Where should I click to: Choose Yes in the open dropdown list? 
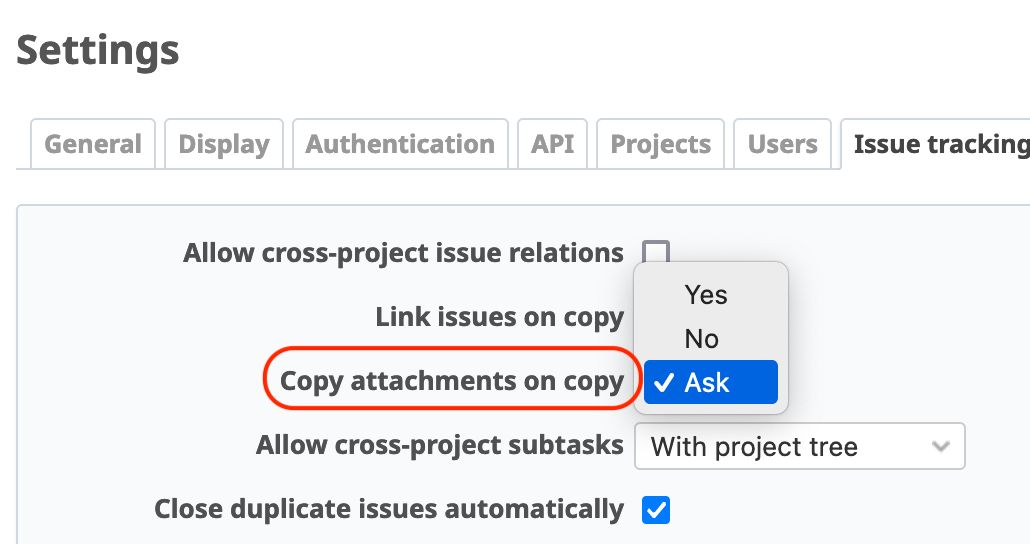click(x=706, y=295)
